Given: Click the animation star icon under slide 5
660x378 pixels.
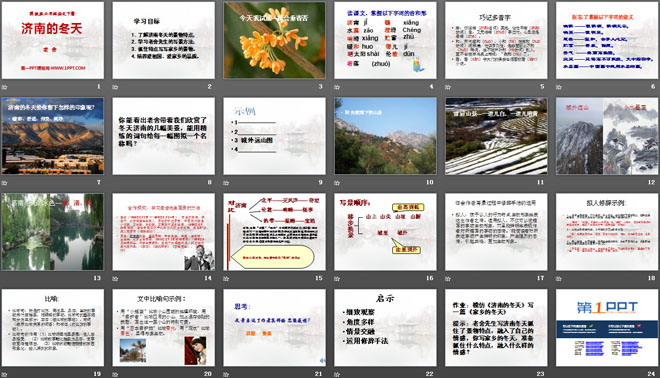Looking at the screenshot, I should 448,87.
